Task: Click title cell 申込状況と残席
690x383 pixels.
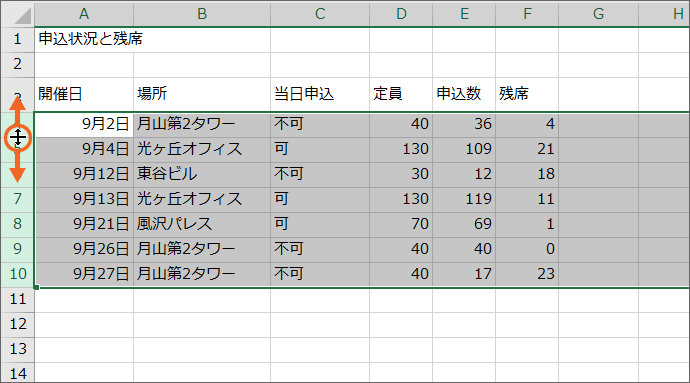Action: pos(84,40)
